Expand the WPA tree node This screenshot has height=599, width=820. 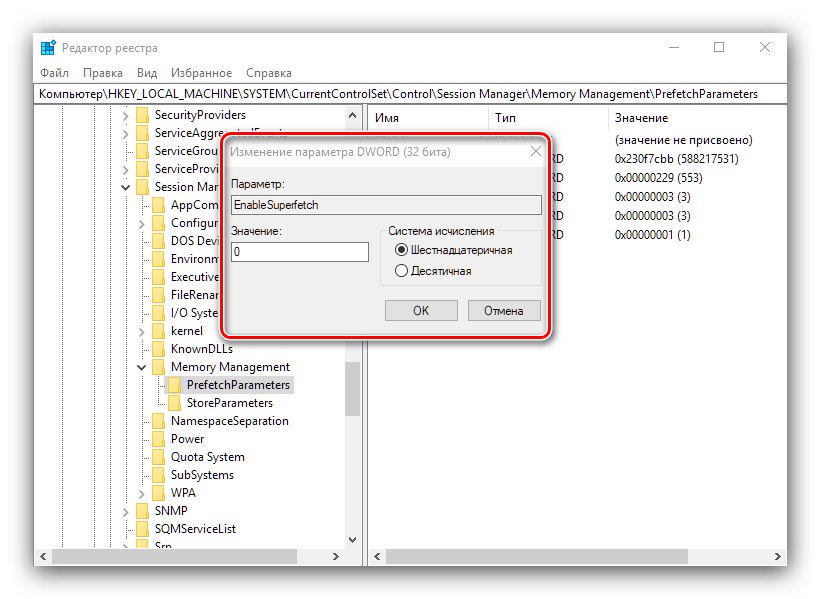[x=141, y=493]
